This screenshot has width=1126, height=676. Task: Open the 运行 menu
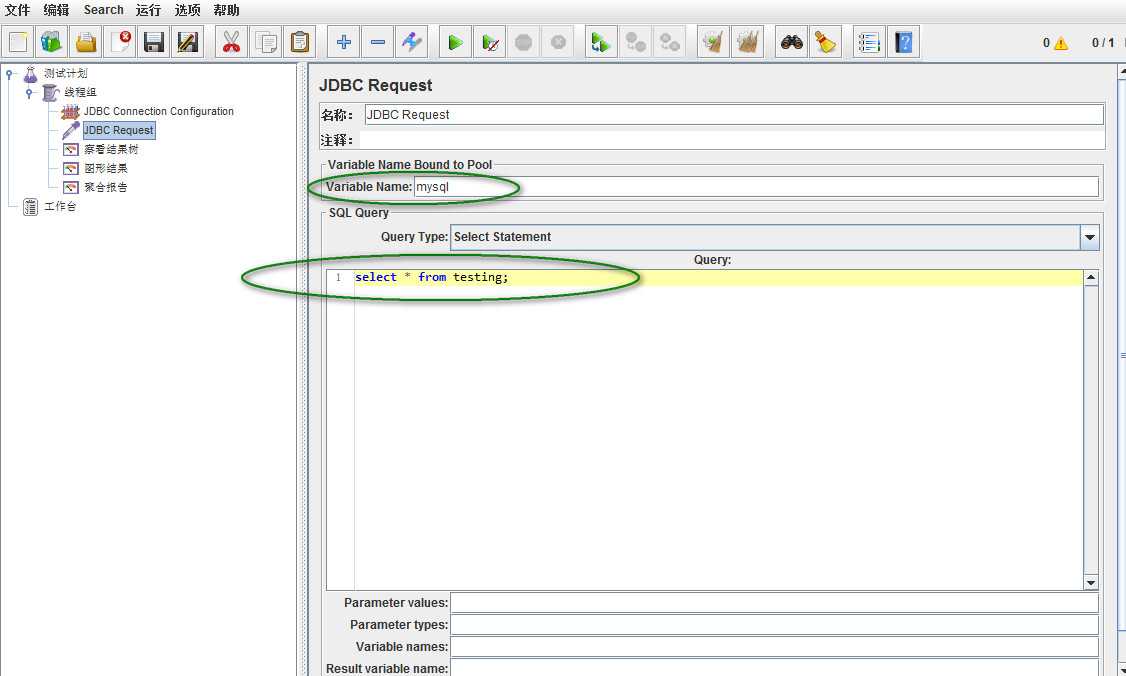148,10
